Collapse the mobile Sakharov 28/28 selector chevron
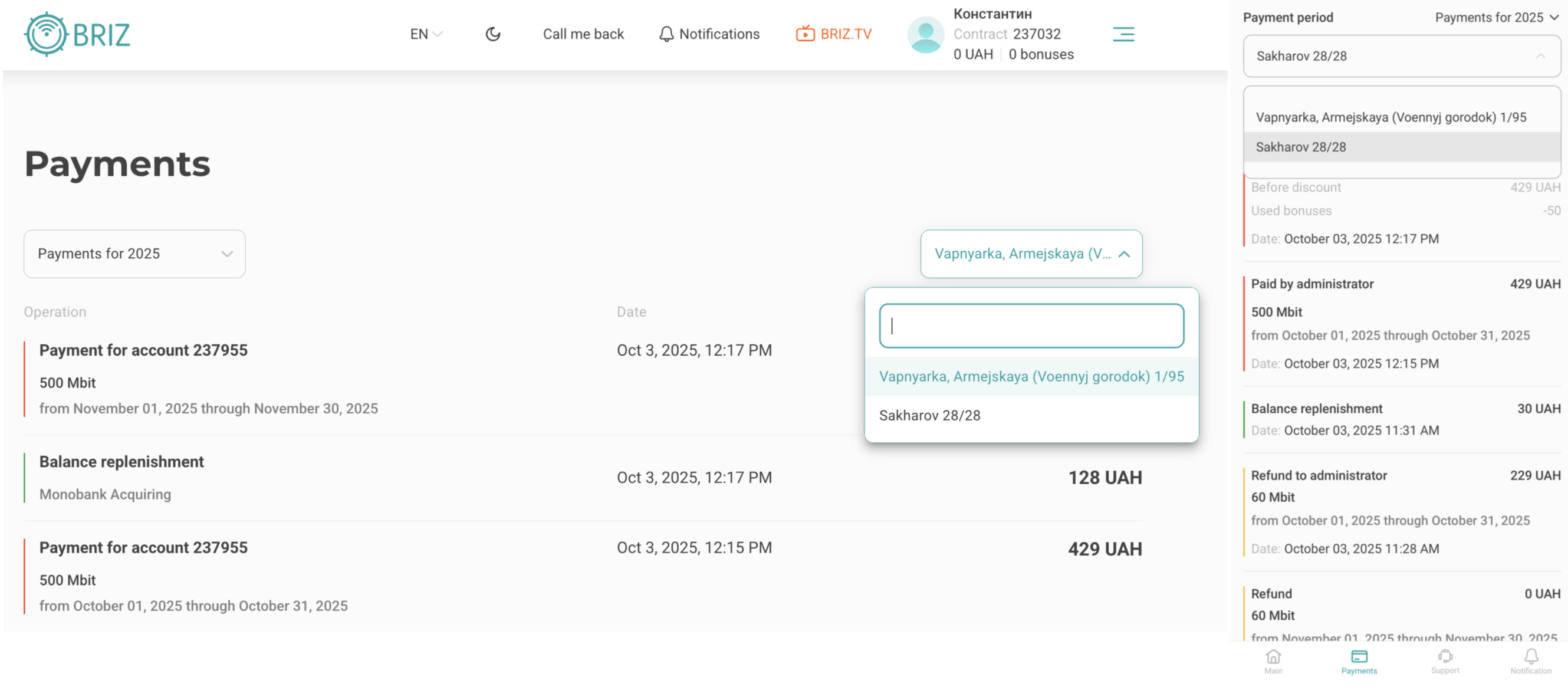Viewport: 1568px width, 687px height. tap(1540, 56)
